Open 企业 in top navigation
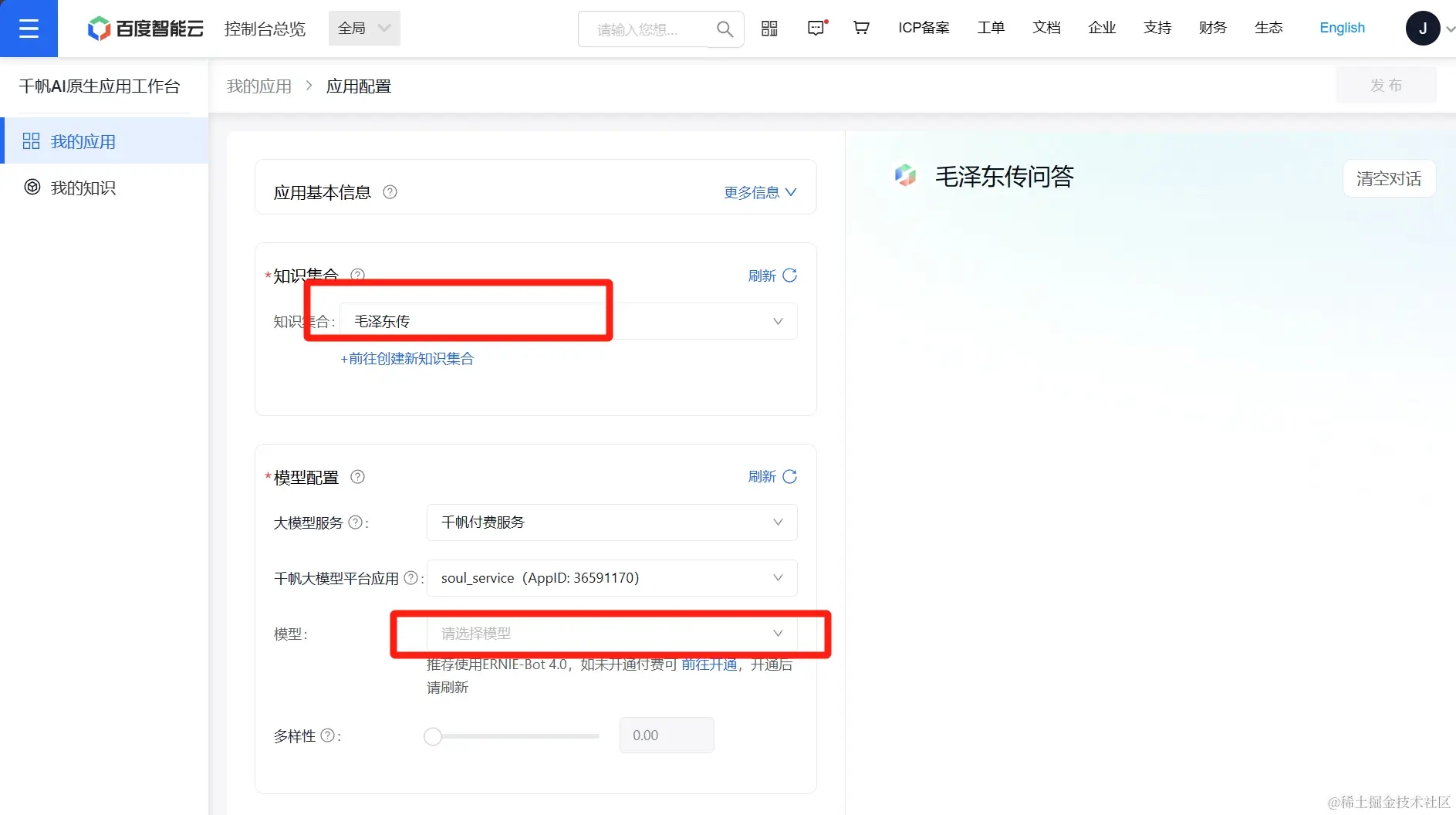The image size is (1456, 815). coord(1102,28)
